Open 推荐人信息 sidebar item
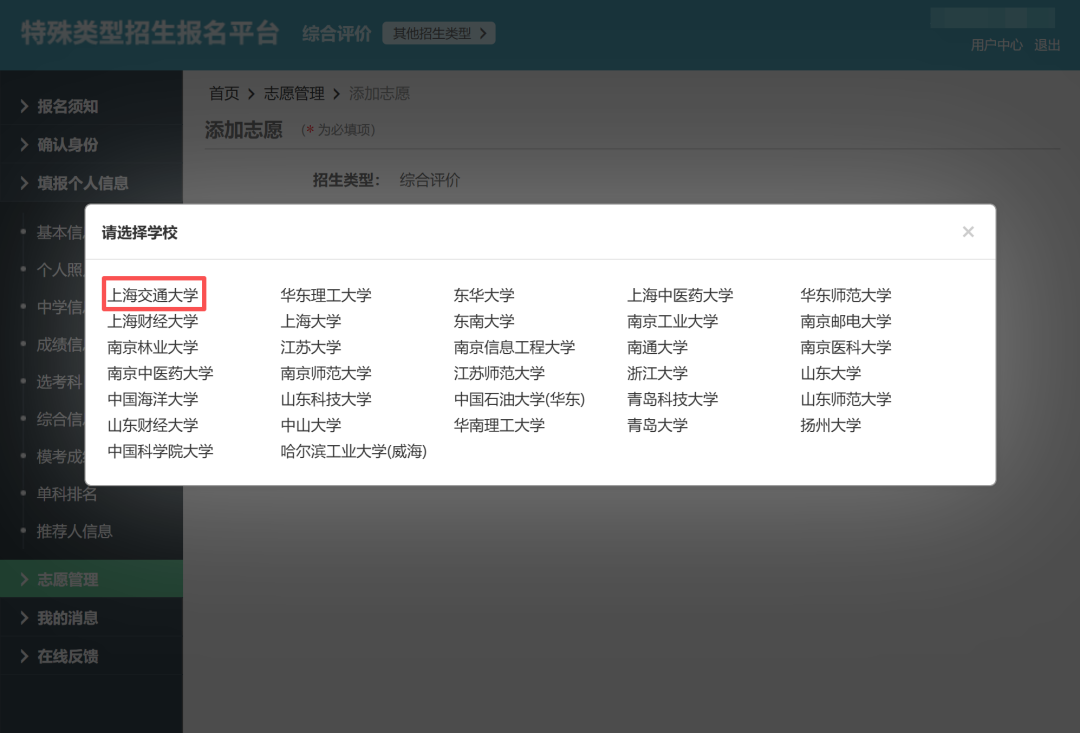1080x733 pixels. click(74, 531)
